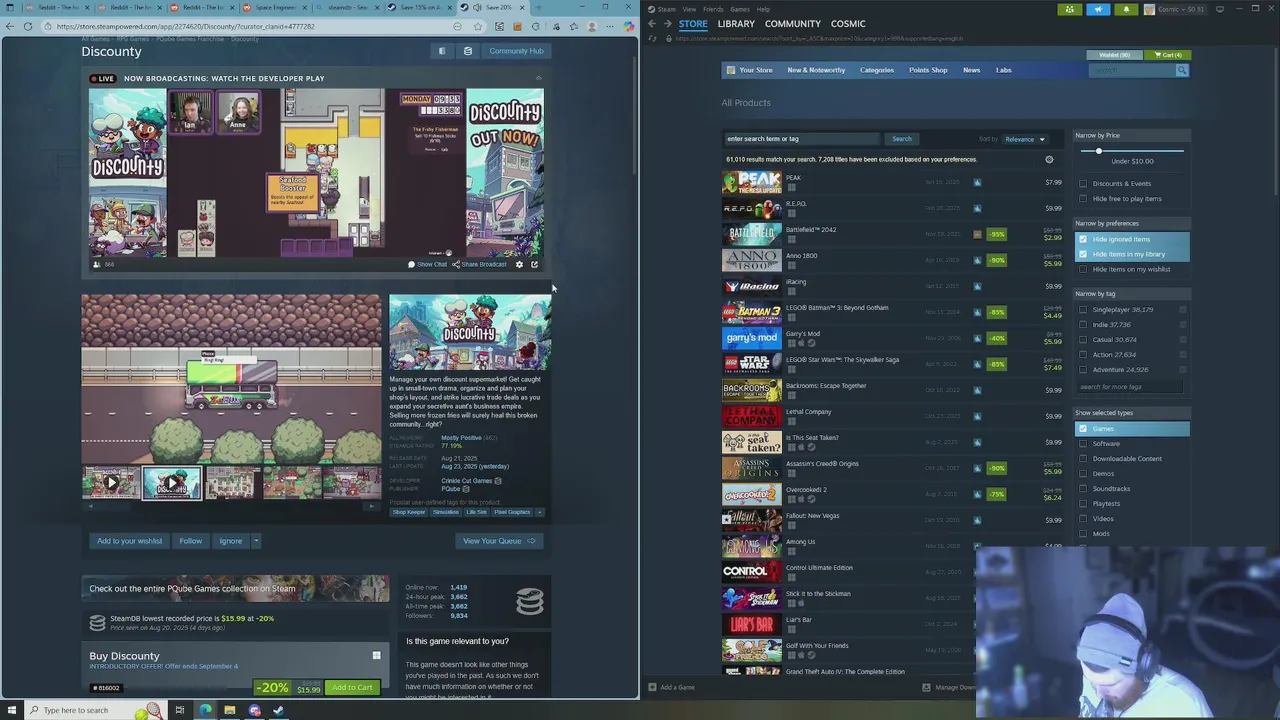Open Friends menu in Steam client

pyautogui.click(x=713, y=9)
